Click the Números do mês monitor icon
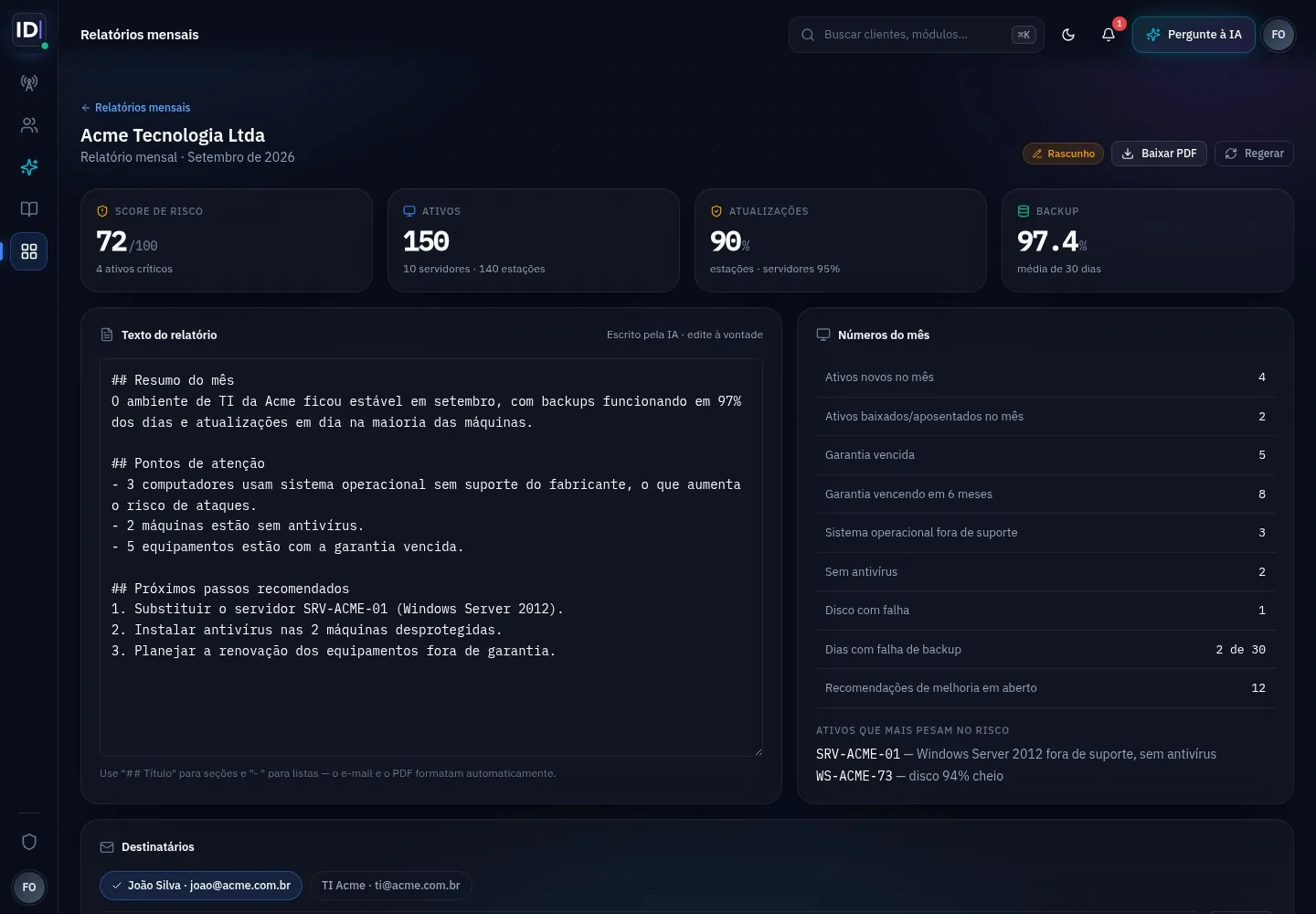The width and height of the screenshot is (1316, 914). click(823, 335)
